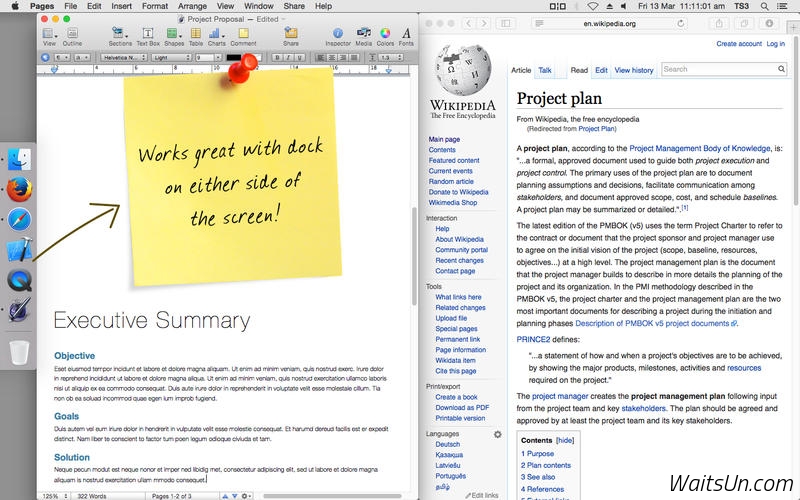The image size is (800, 500).
Task: Open the Trash in the dock
Action: click(x=19, y=353)
